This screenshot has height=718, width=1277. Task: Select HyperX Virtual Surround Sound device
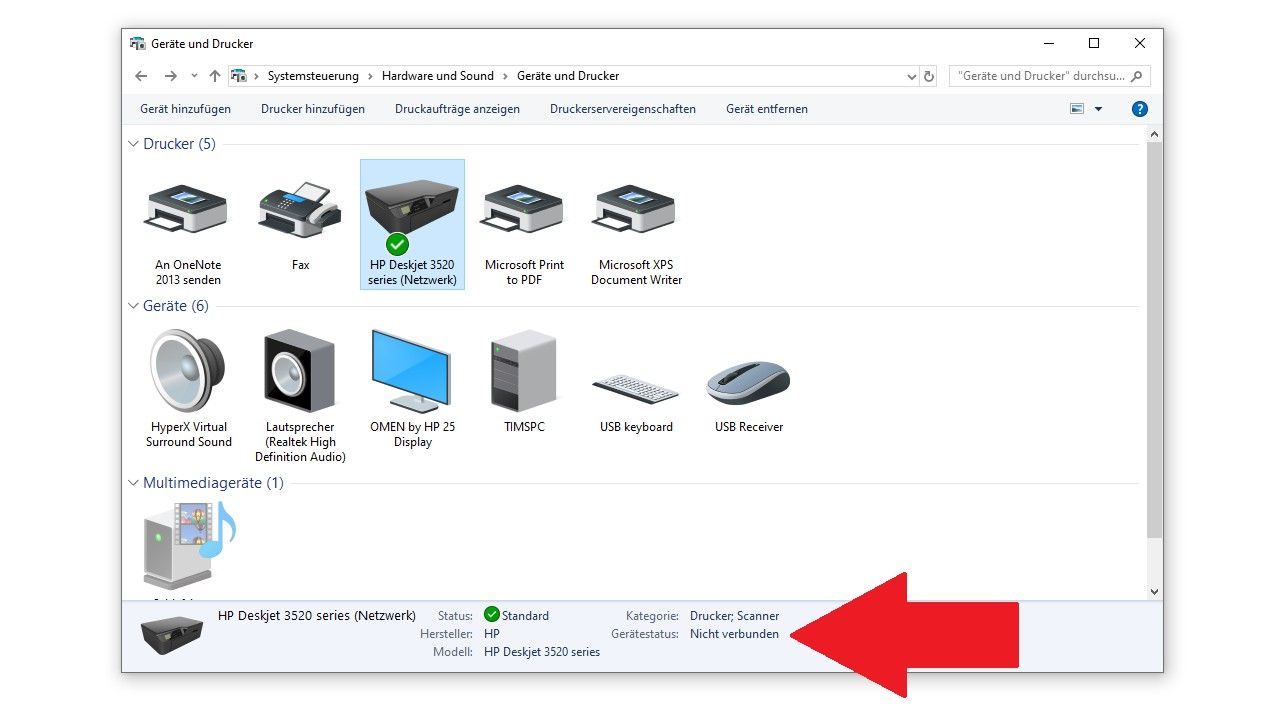coord(188,388)
